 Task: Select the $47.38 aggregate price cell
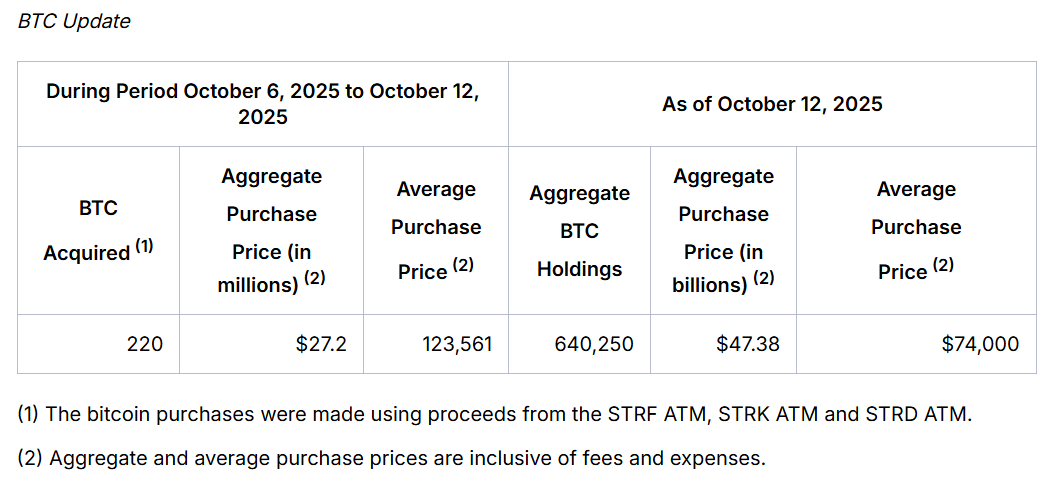tap(748, 344)
